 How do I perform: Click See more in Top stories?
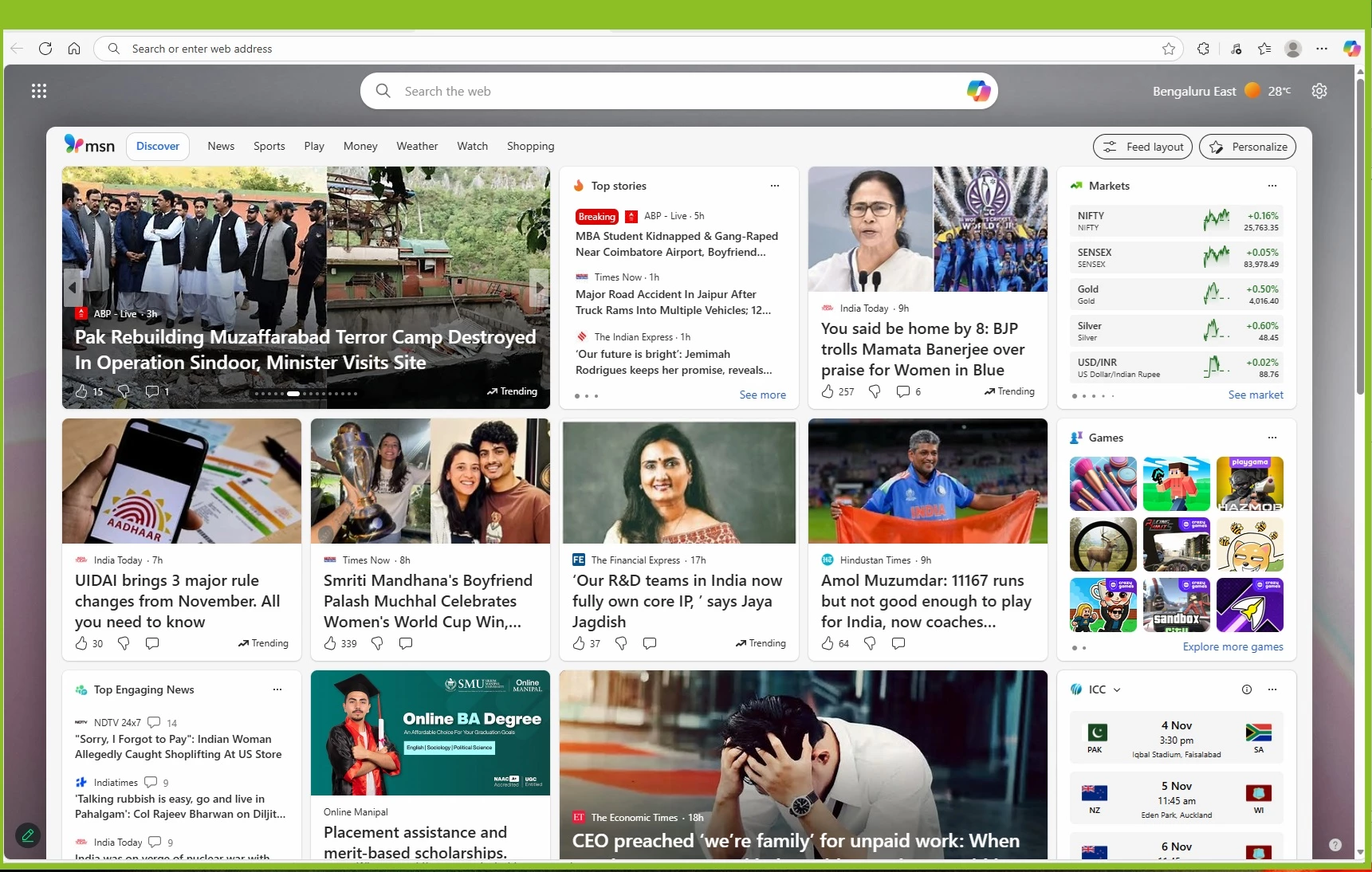coord(763,395)
